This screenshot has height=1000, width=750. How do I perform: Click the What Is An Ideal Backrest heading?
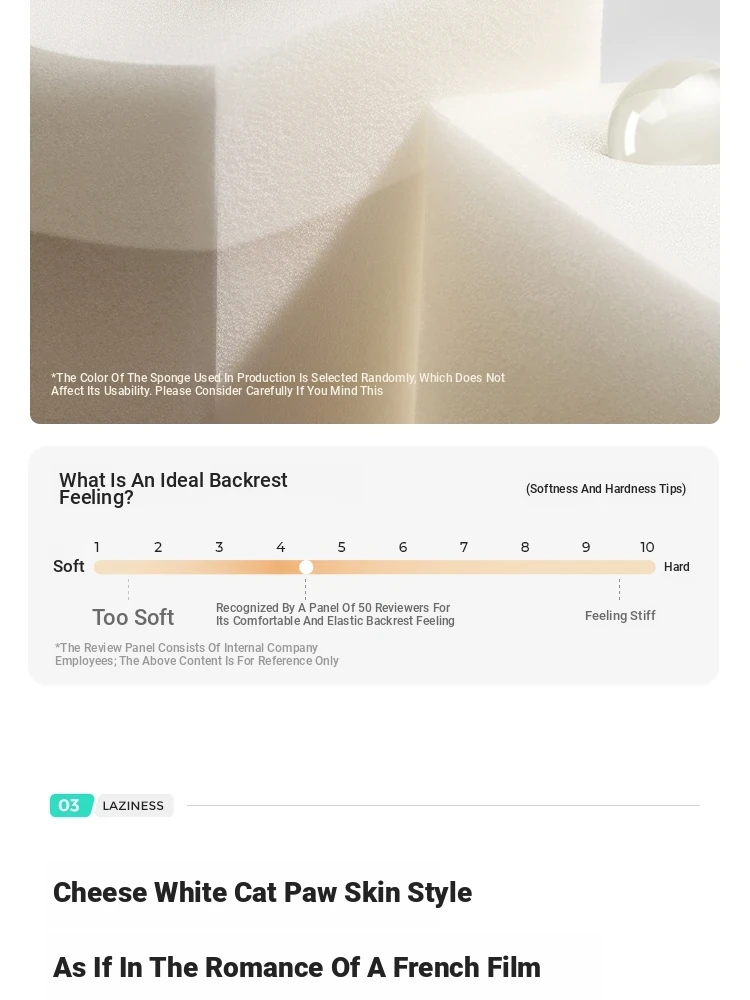point(173,489)
